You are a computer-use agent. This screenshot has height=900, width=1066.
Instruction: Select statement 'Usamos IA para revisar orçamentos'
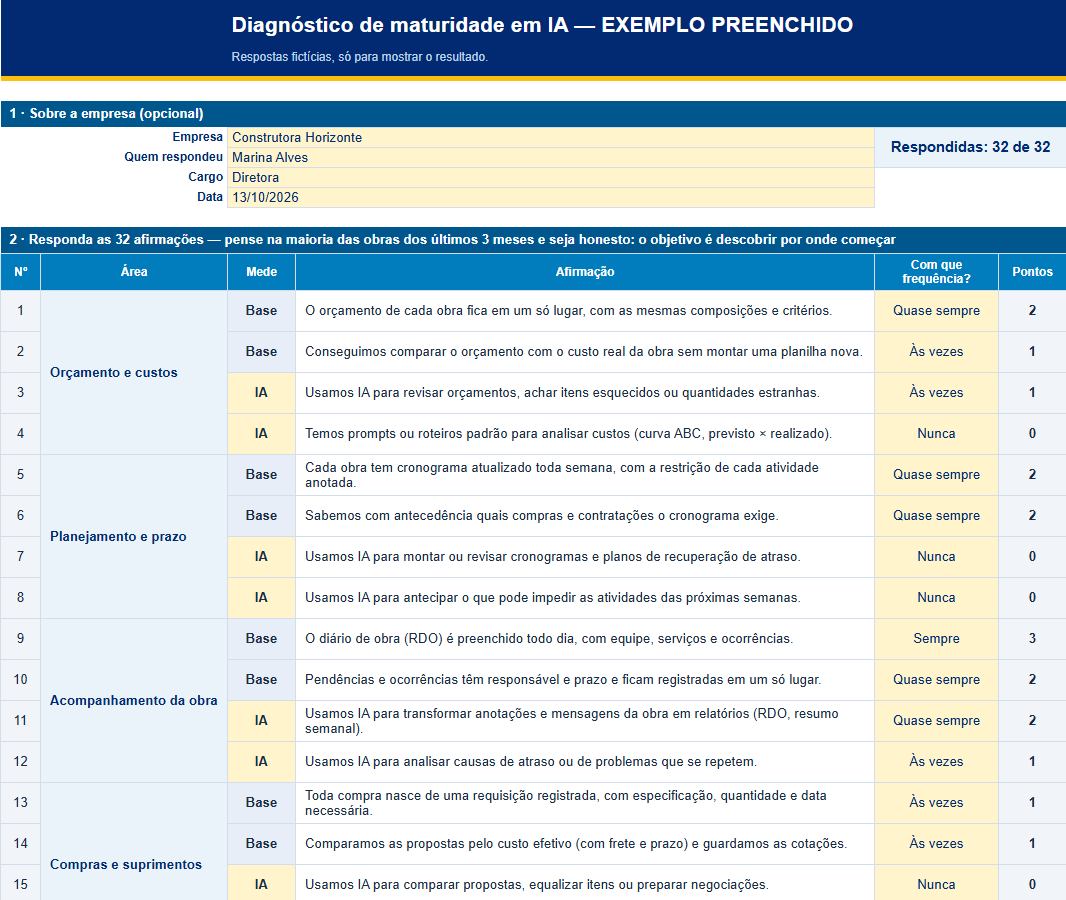point(585,392)
